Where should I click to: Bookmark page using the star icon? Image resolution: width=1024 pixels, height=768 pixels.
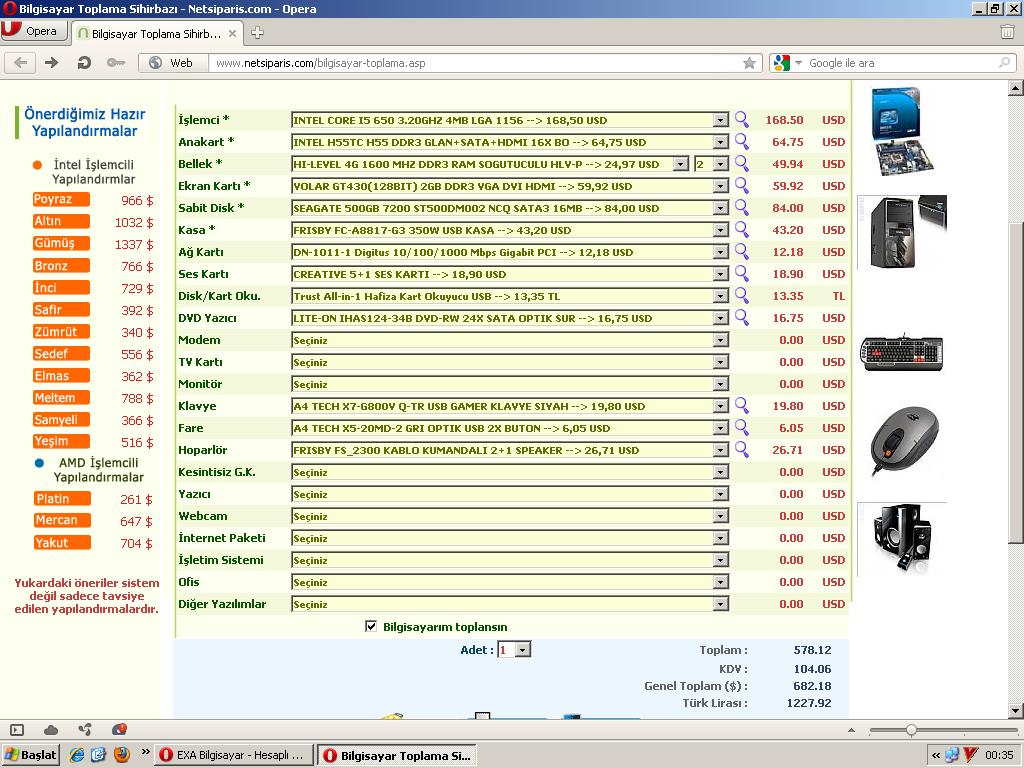(x=749, y=63)
